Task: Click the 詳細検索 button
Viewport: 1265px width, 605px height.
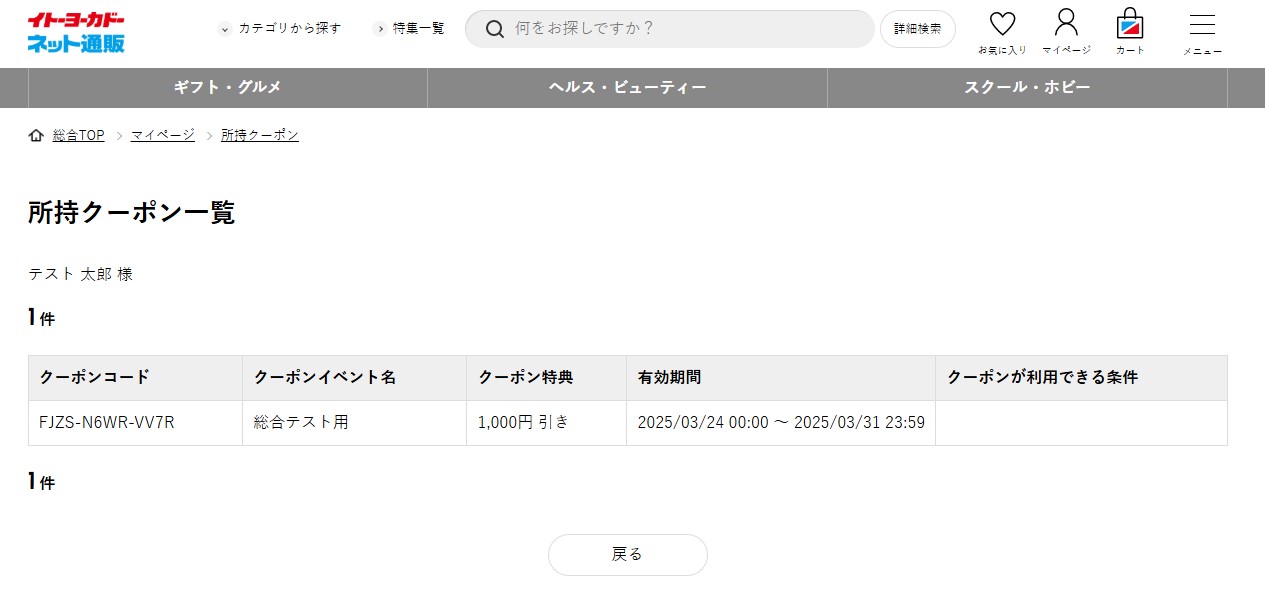Action: [917, 29]
